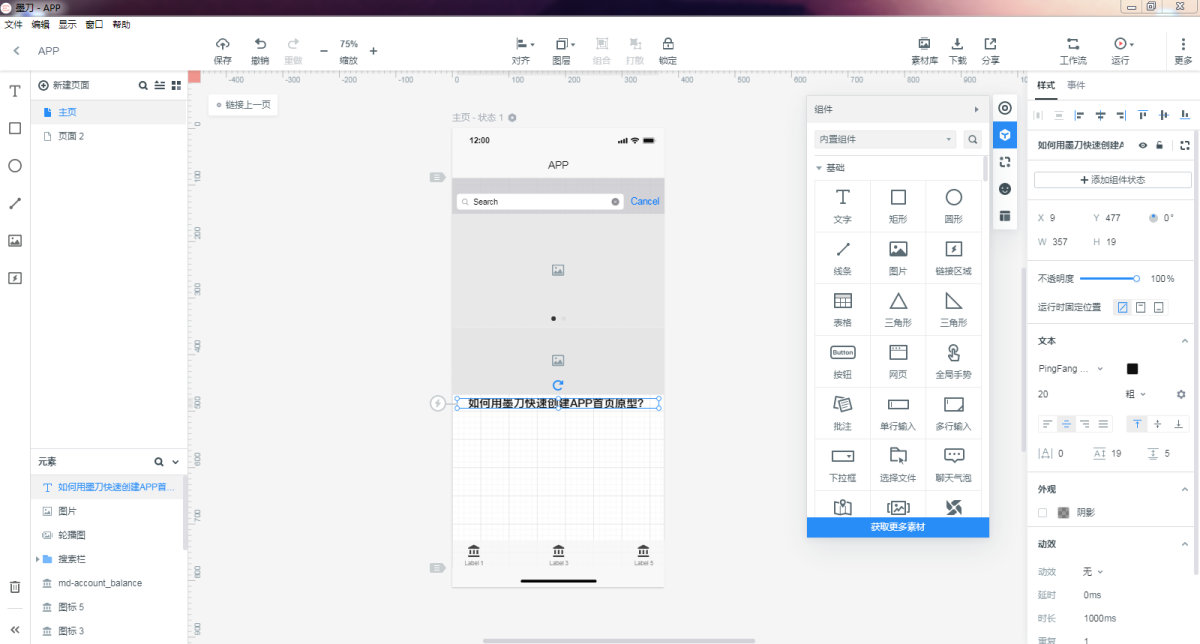This screenshot has height=644, width=1200.
Task: Click the add component state (添加组件状态) button
Action: [x=1112, y=180]
